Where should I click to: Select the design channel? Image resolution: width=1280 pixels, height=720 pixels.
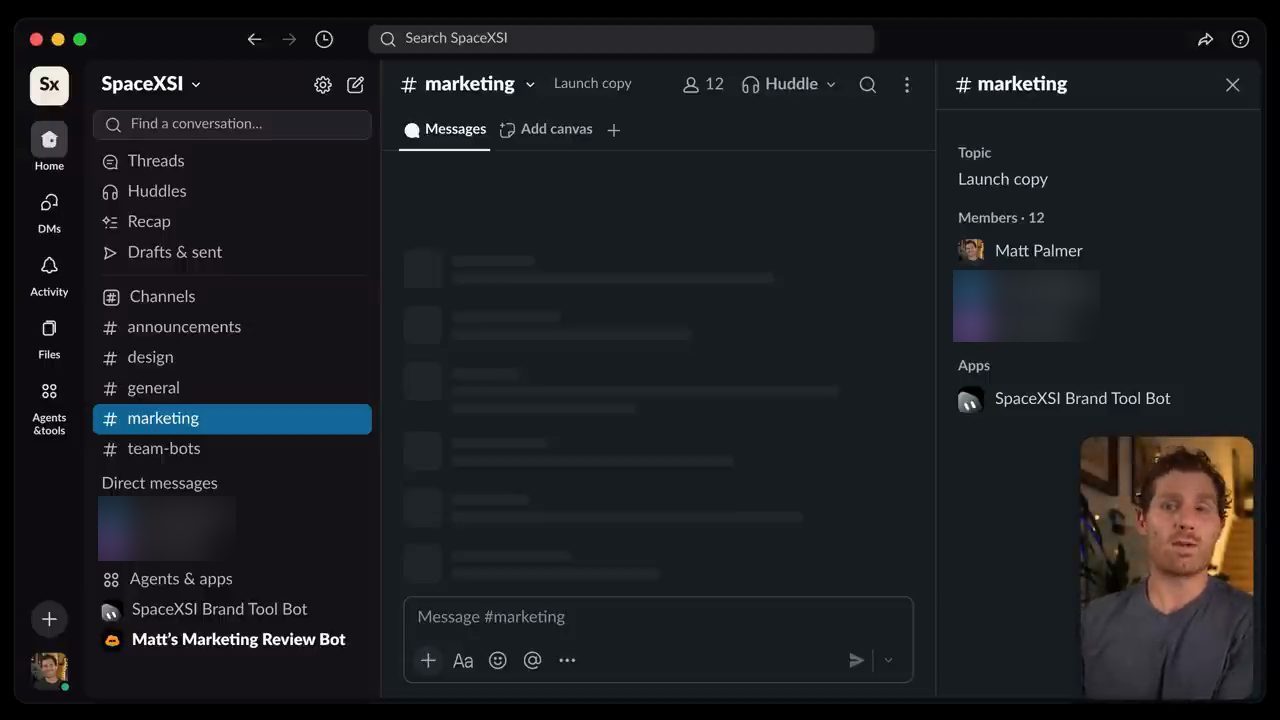click(x=232, y=357)
